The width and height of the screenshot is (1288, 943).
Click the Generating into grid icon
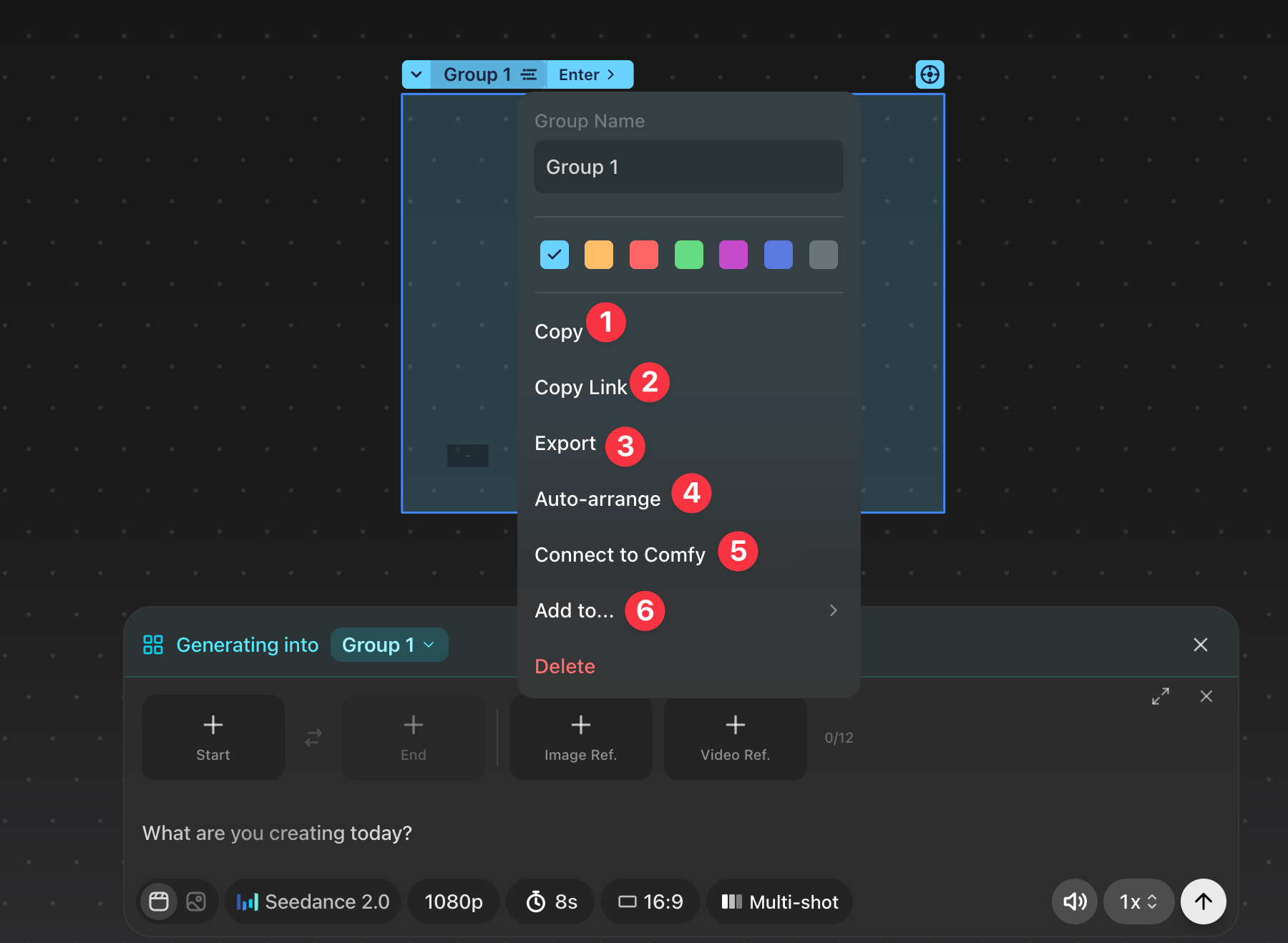[153, 645]
